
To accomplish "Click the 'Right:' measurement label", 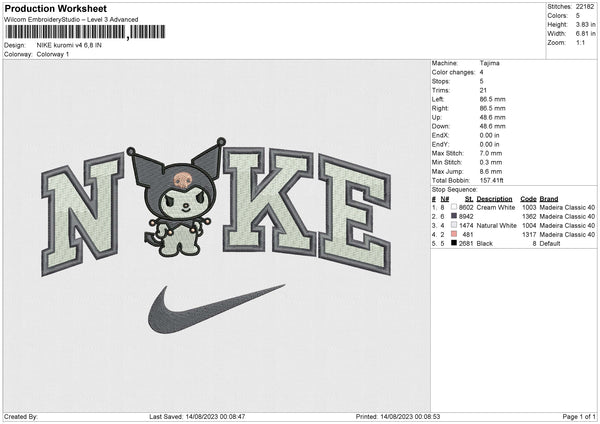I will (x=440, y=108).
